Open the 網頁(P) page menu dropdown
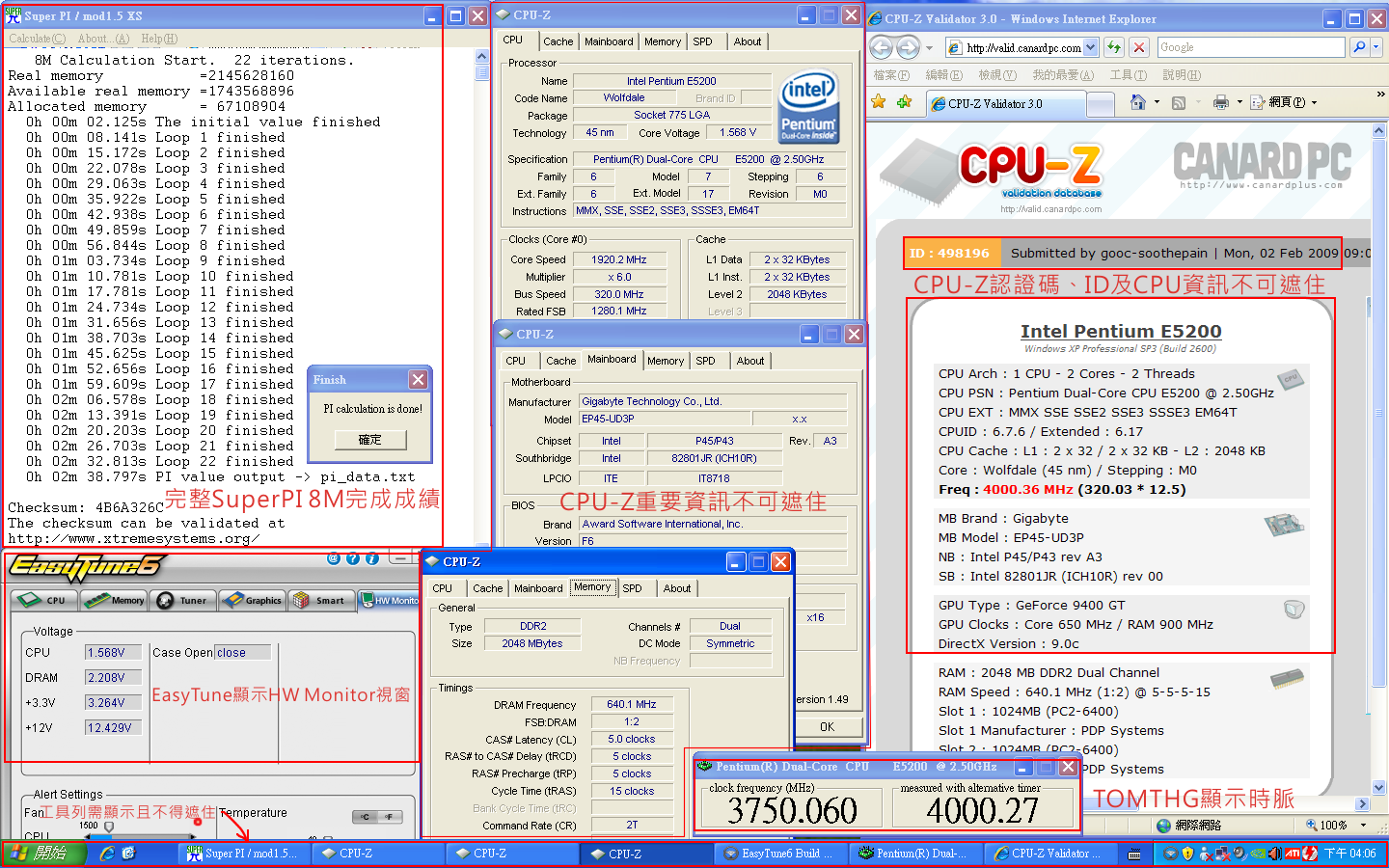1389x868 pixels. (1284, 102)
